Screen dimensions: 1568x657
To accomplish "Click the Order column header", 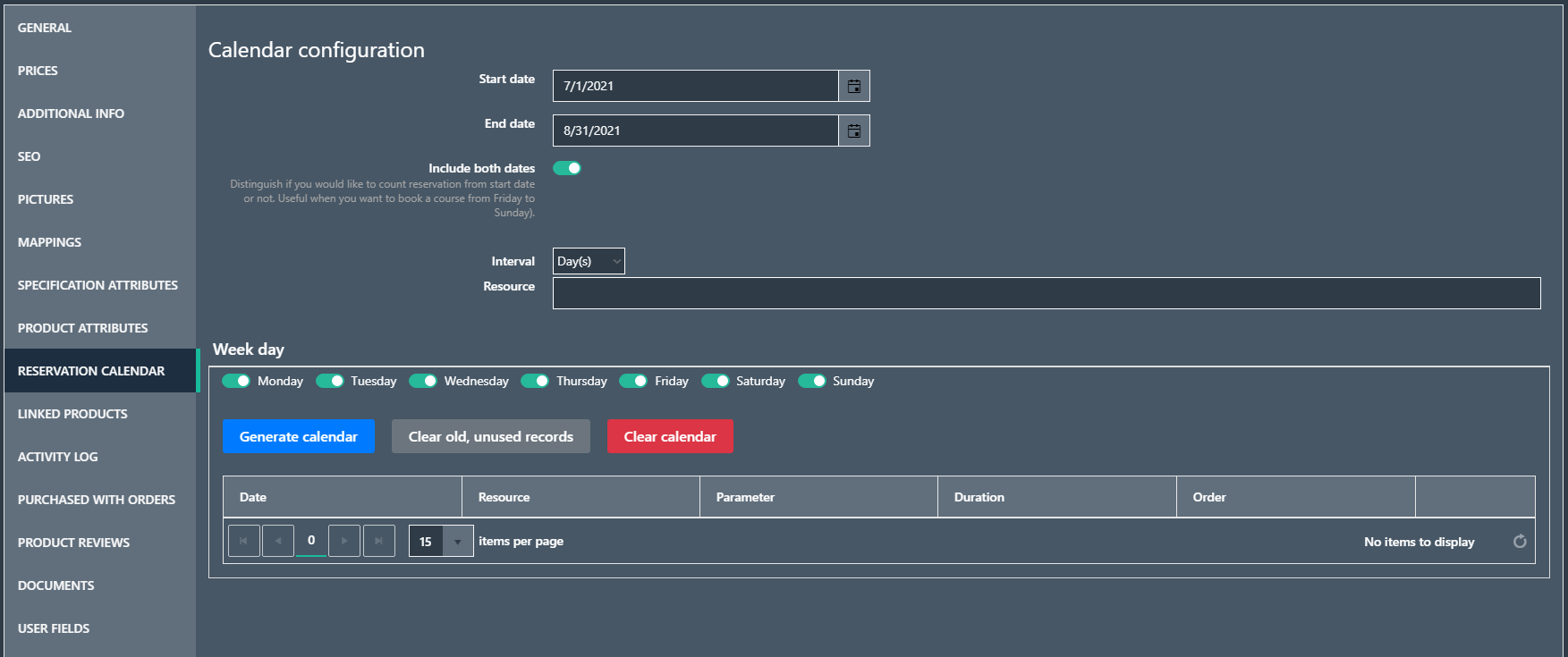I will click(x=1296, y=497).
